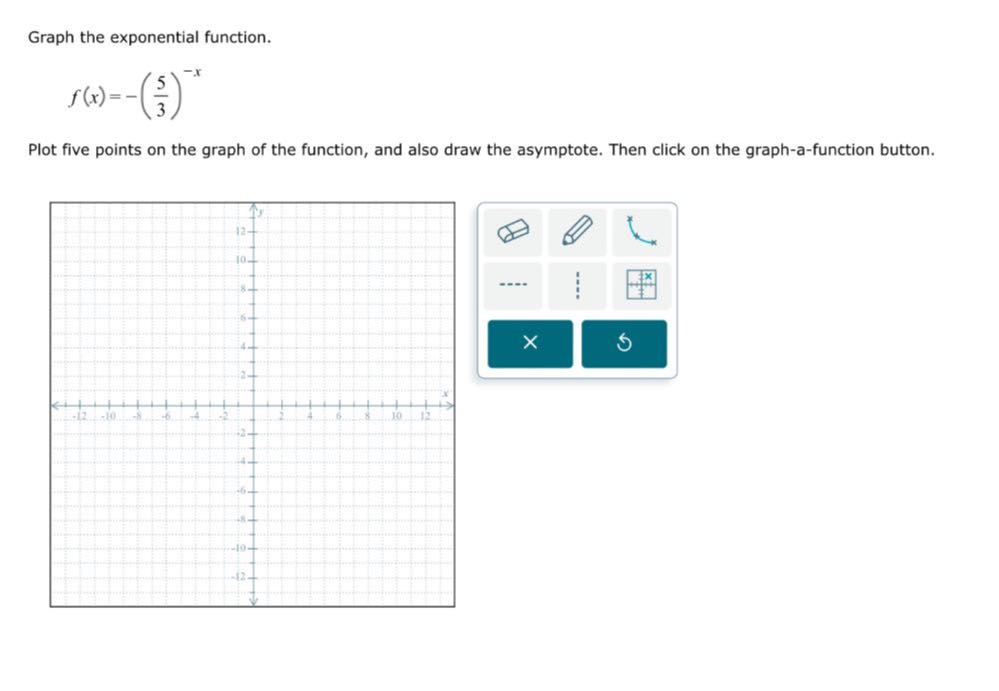Activate the plot-point grid tool
Image resolution: width=999 pixels, height=691 pixels.
(642, 285)
